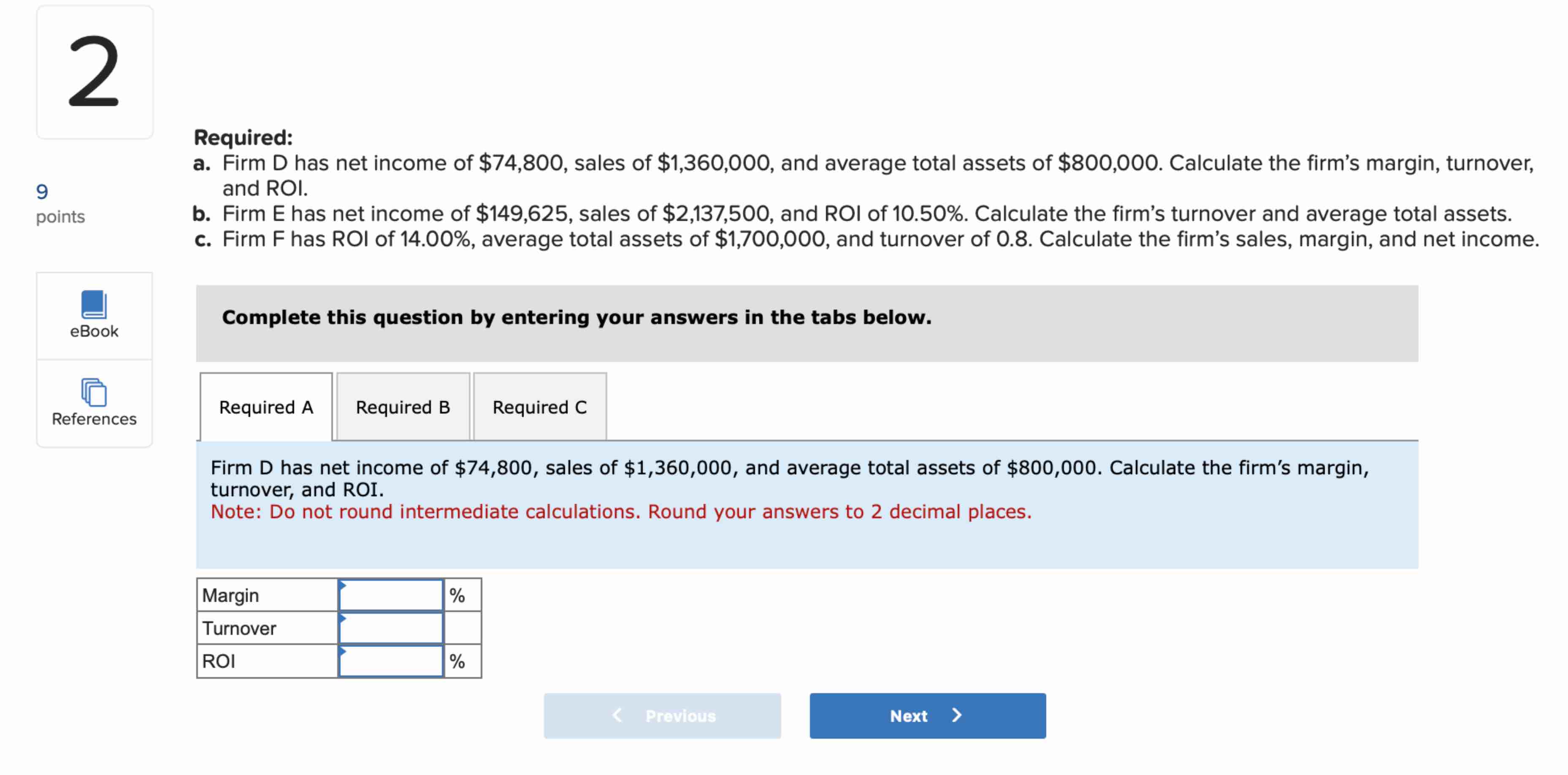1568x775 pixels.
Task: Click inside the ROI input field
Action: click(391, 661)
